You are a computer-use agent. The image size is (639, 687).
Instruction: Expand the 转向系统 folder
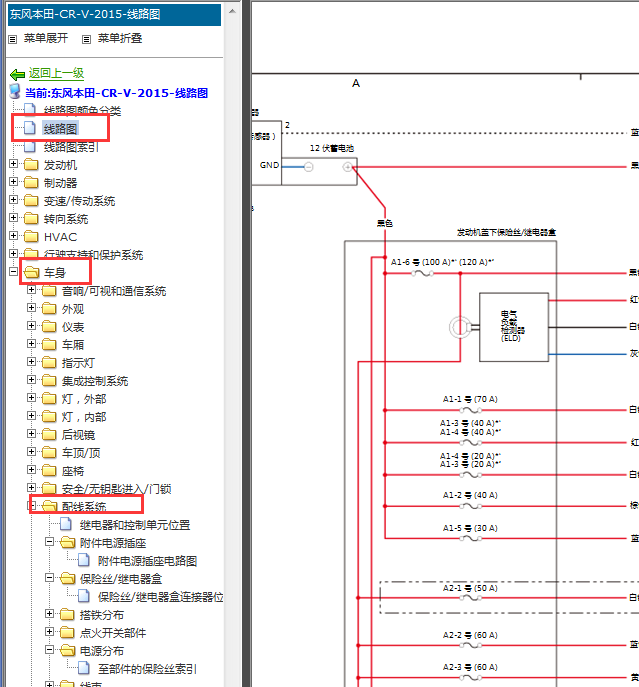(14, 217)
